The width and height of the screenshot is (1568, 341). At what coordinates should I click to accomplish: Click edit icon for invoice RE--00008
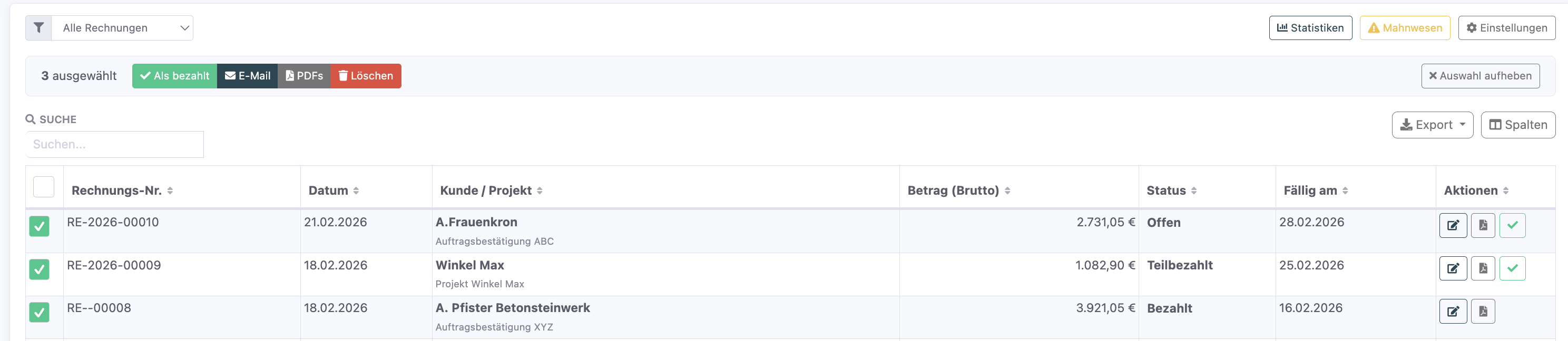click(x=1452, y=311)
